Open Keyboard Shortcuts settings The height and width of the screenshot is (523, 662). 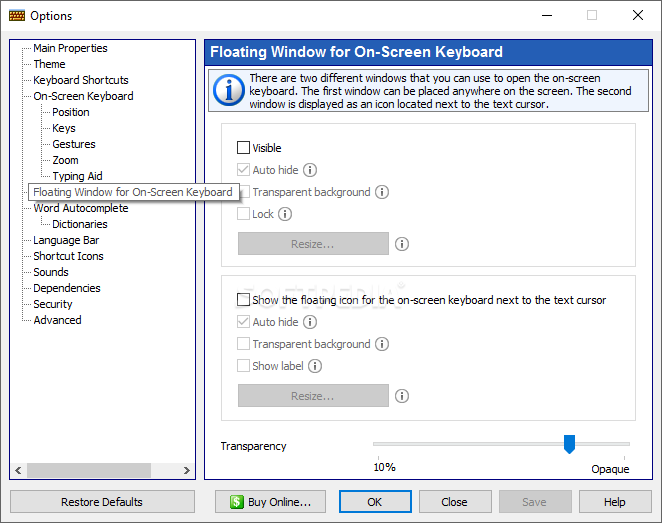[x=81, y=80]
